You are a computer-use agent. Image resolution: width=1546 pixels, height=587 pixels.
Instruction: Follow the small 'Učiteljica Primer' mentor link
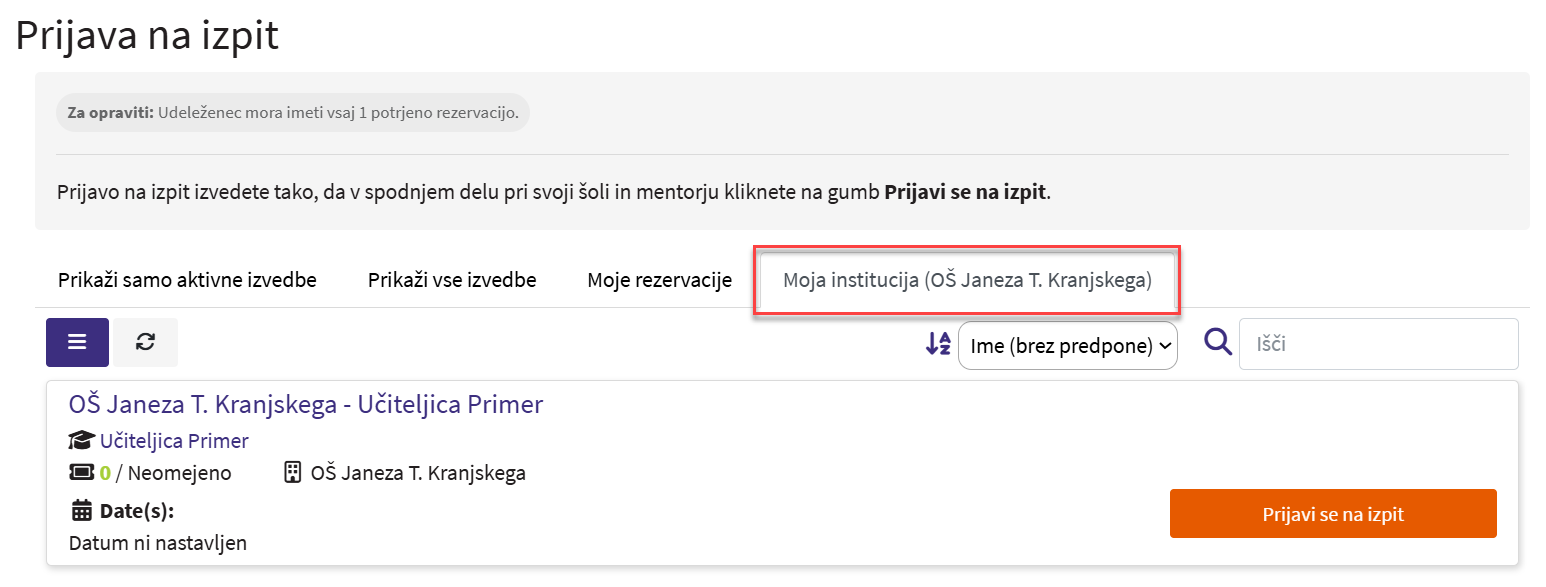click(174, 441)
